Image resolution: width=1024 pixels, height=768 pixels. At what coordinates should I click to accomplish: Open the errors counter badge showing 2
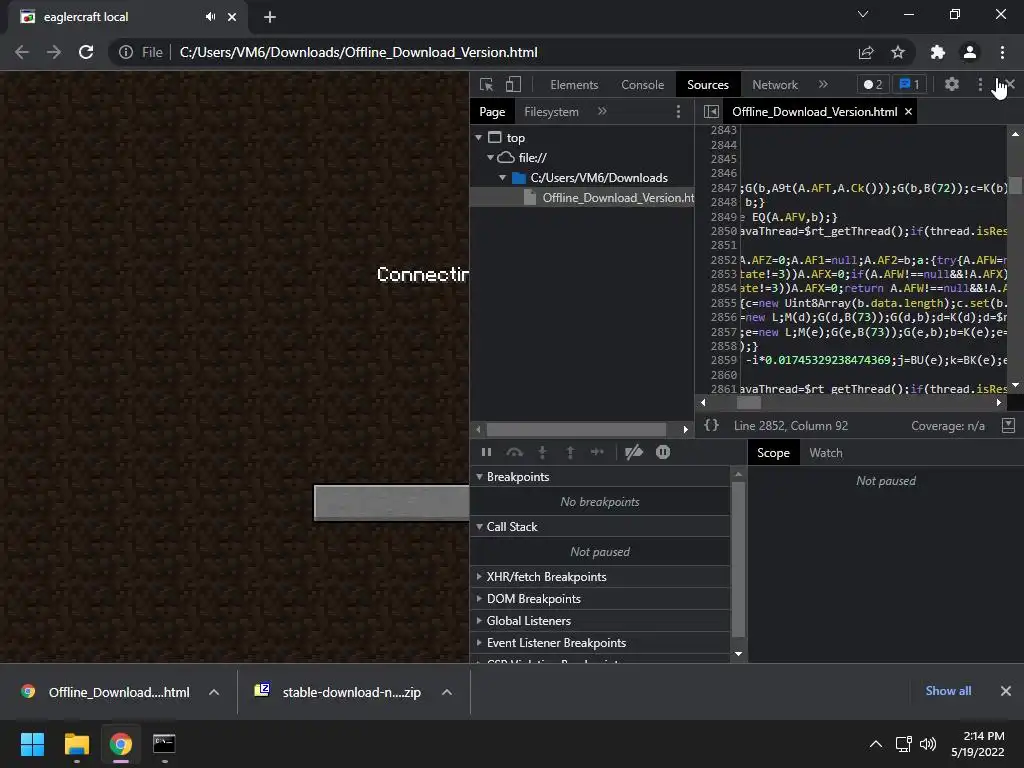tap(873, 84)
